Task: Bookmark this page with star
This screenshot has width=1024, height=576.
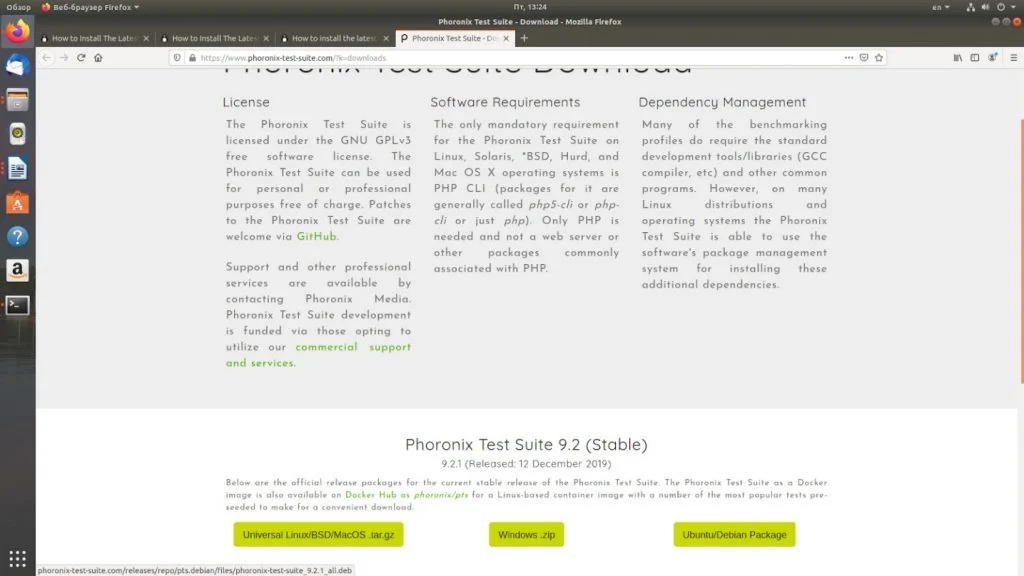Action: point(879,57)
